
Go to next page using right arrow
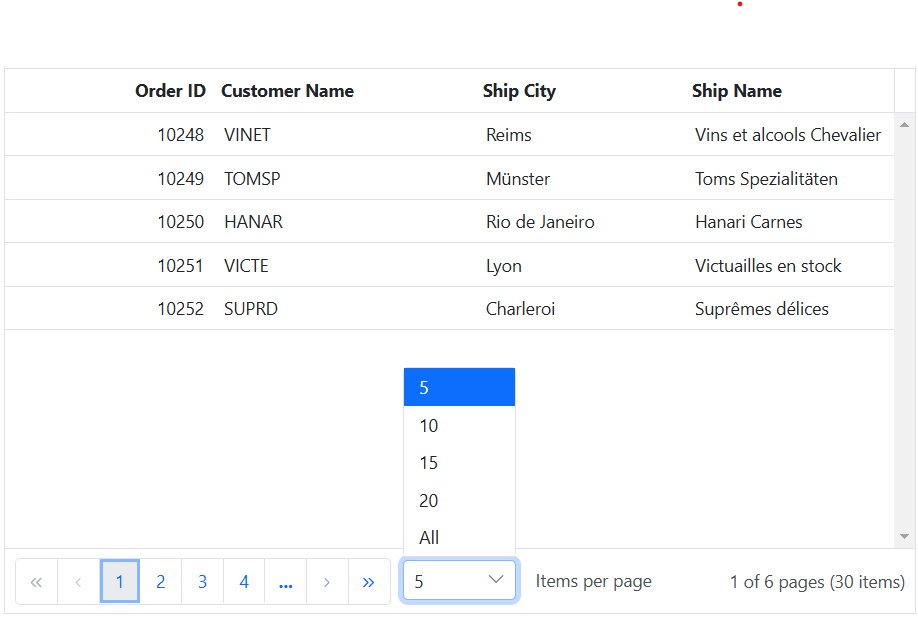point(327,582)
